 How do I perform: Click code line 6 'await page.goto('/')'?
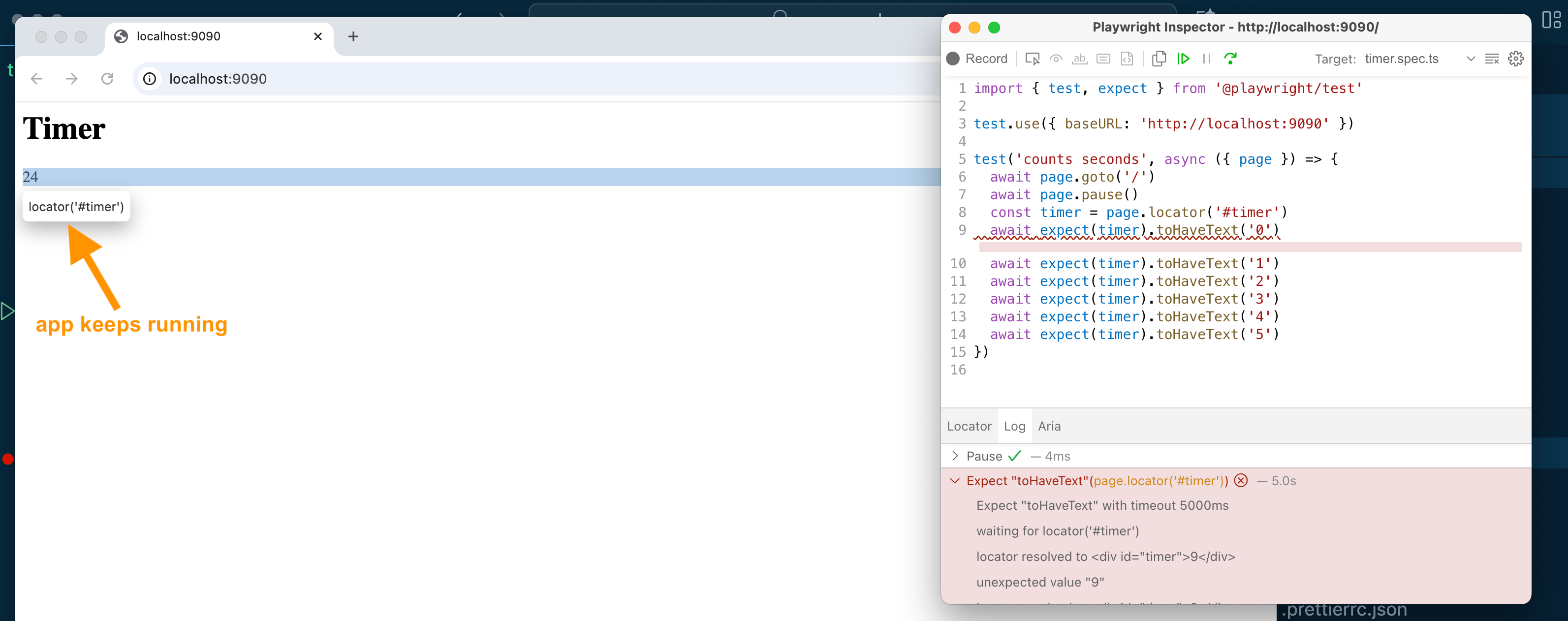coord(1072,177)
